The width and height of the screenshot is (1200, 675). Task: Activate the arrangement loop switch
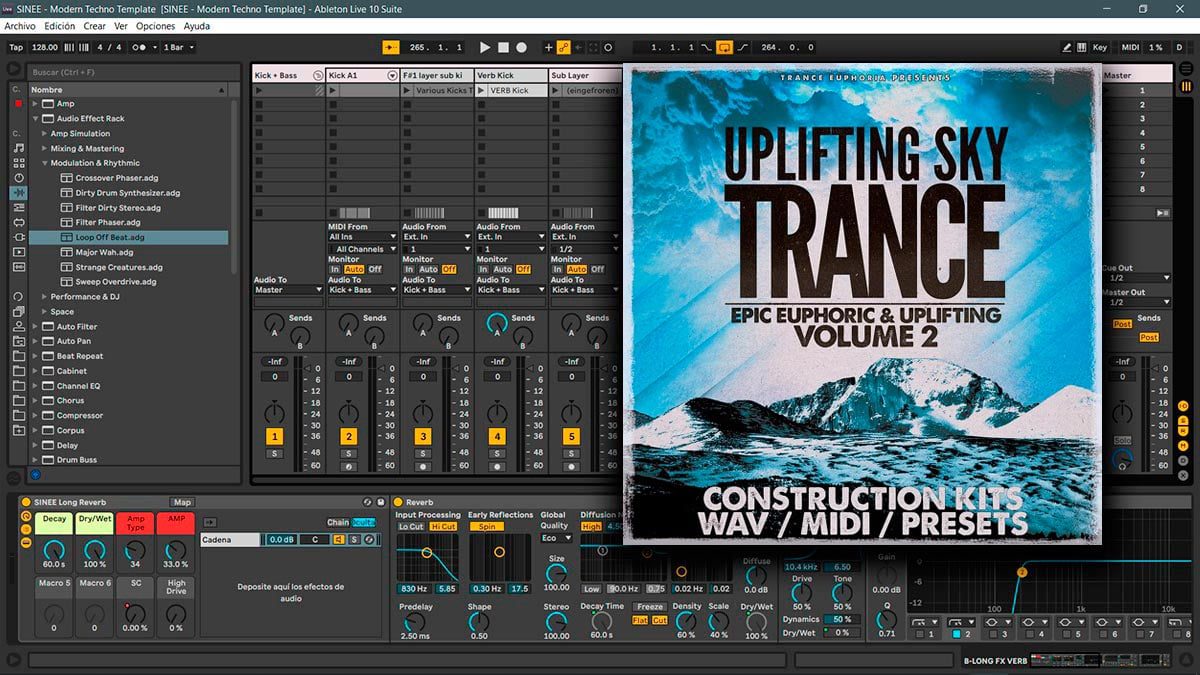tap(725, 47)
